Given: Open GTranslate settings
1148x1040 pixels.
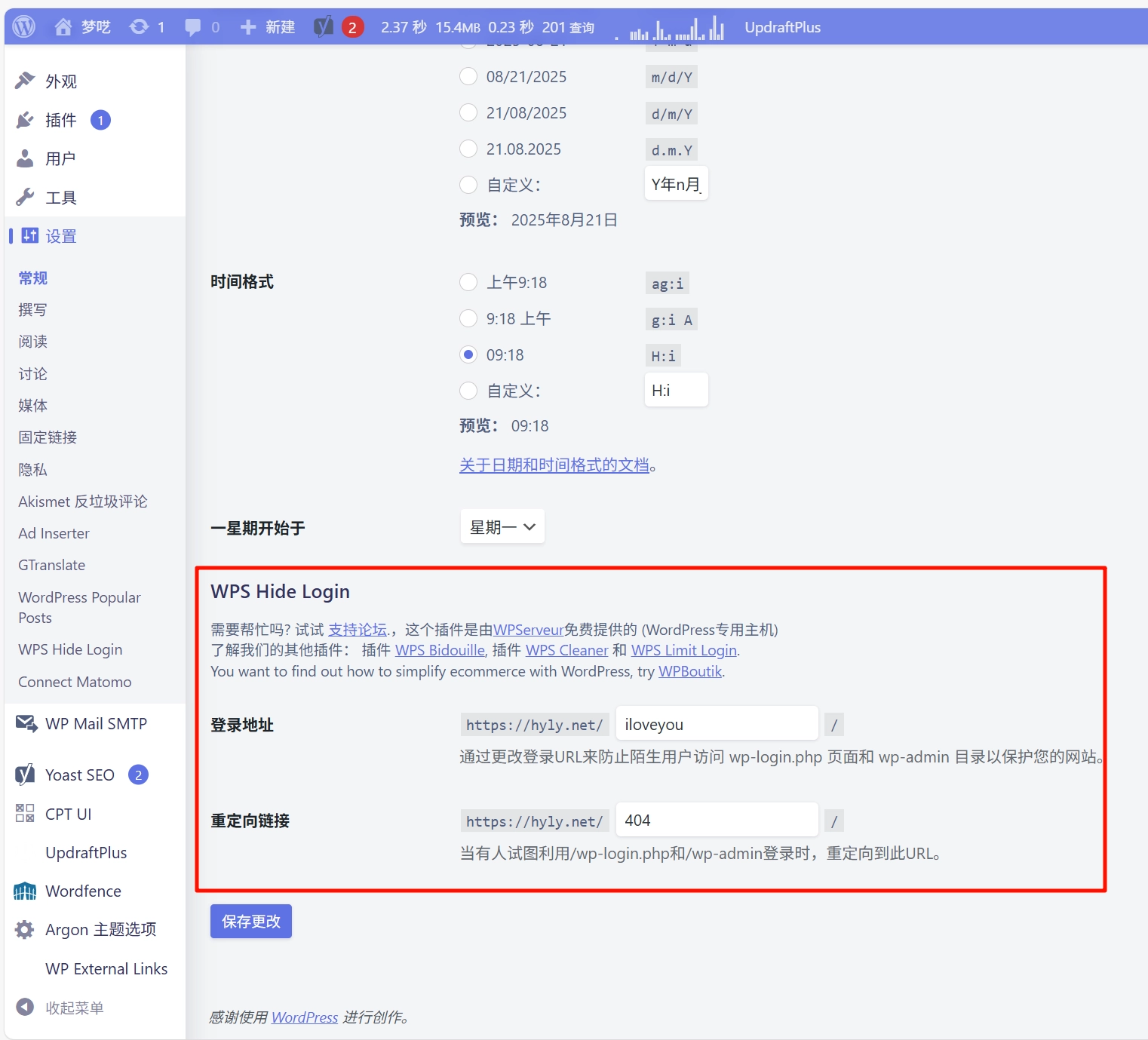Looking at the screenshot, I should [x=52, y=565].
